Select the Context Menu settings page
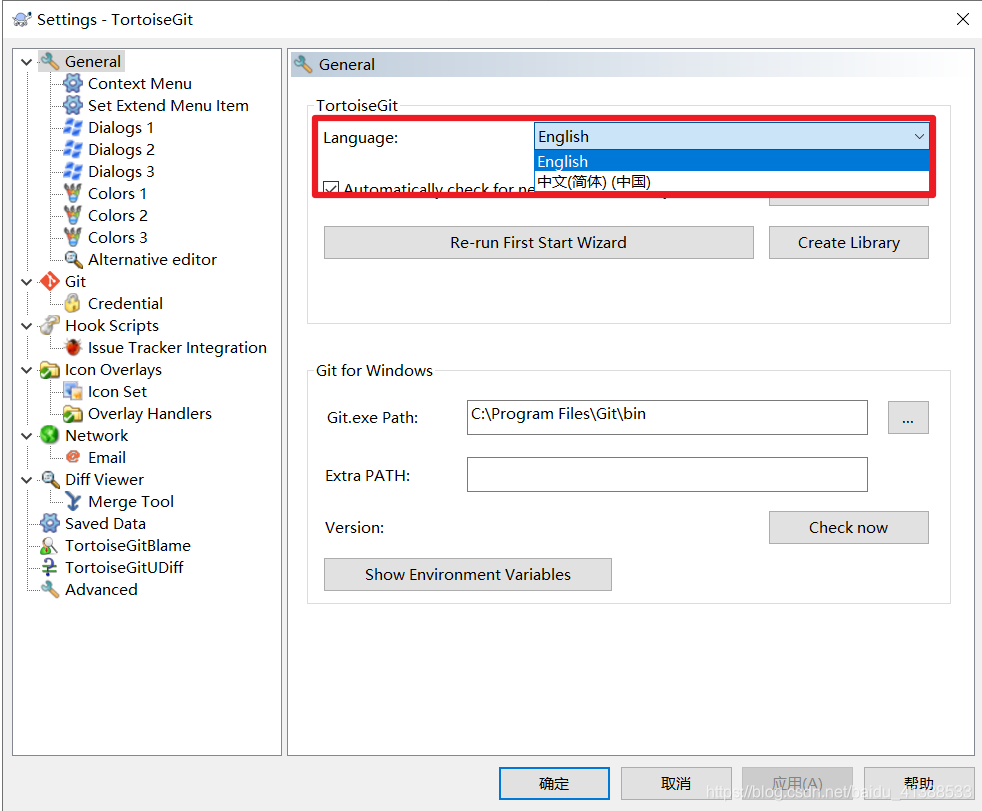Screen dimensions: 982x811 click(140, 83)
